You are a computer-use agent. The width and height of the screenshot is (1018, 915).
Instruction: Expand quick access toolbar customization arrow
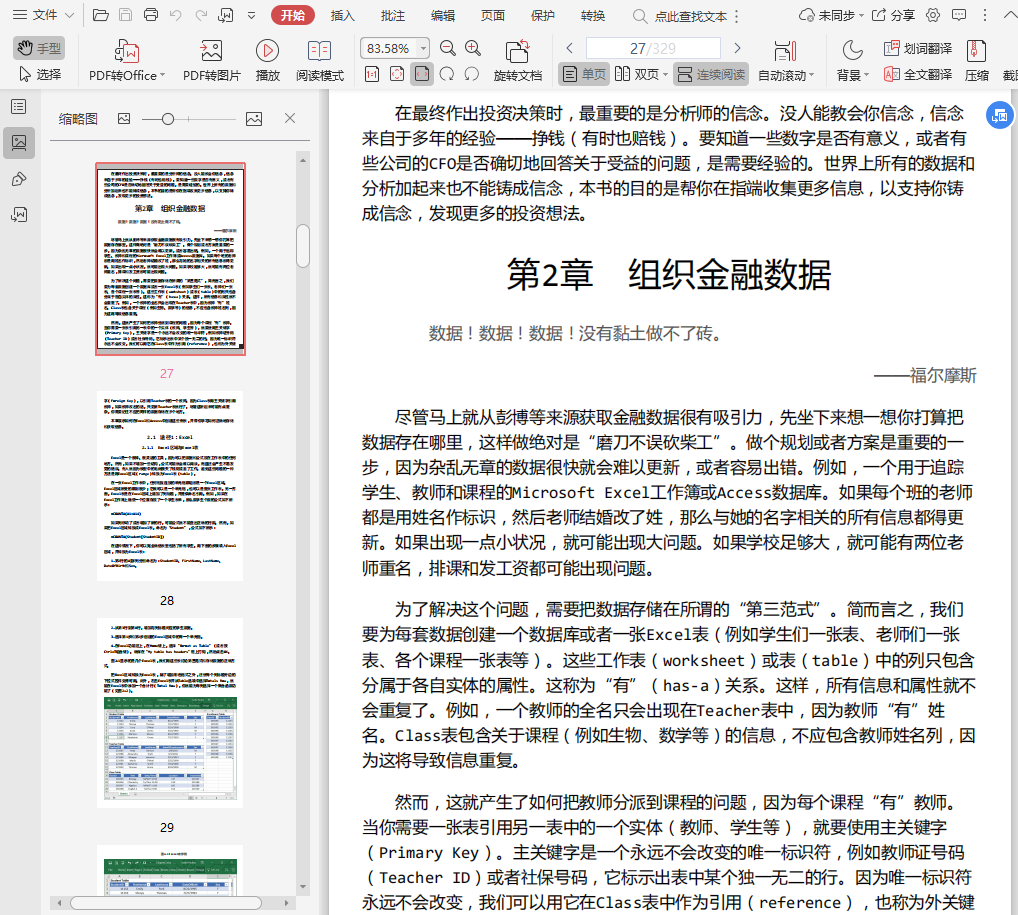click(251, 16)
